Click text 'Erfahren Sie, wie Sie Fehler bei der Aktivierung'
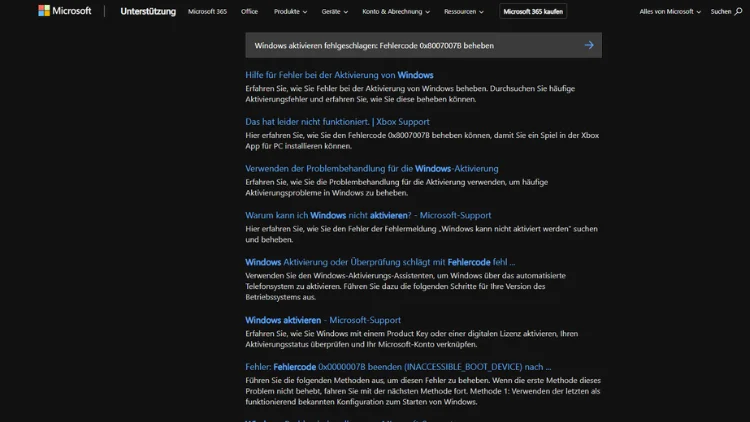 click(410, 94)
